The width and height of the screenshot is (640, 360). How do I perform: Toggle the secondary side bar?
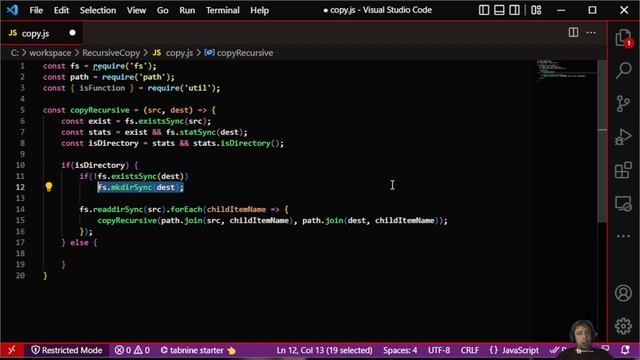pos(514,10)
